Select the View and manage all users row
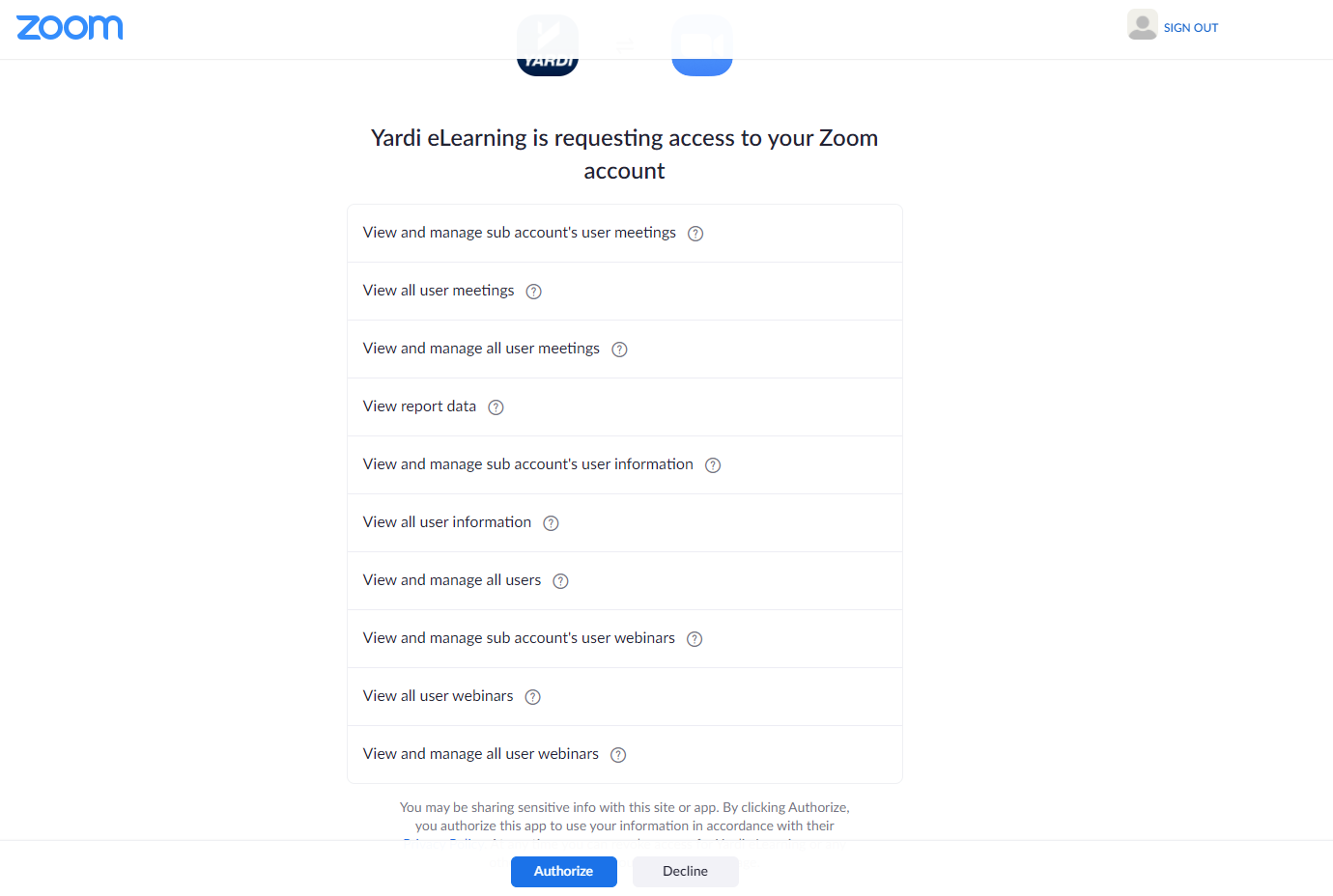The image size is (1333, 896). (625, 581)
